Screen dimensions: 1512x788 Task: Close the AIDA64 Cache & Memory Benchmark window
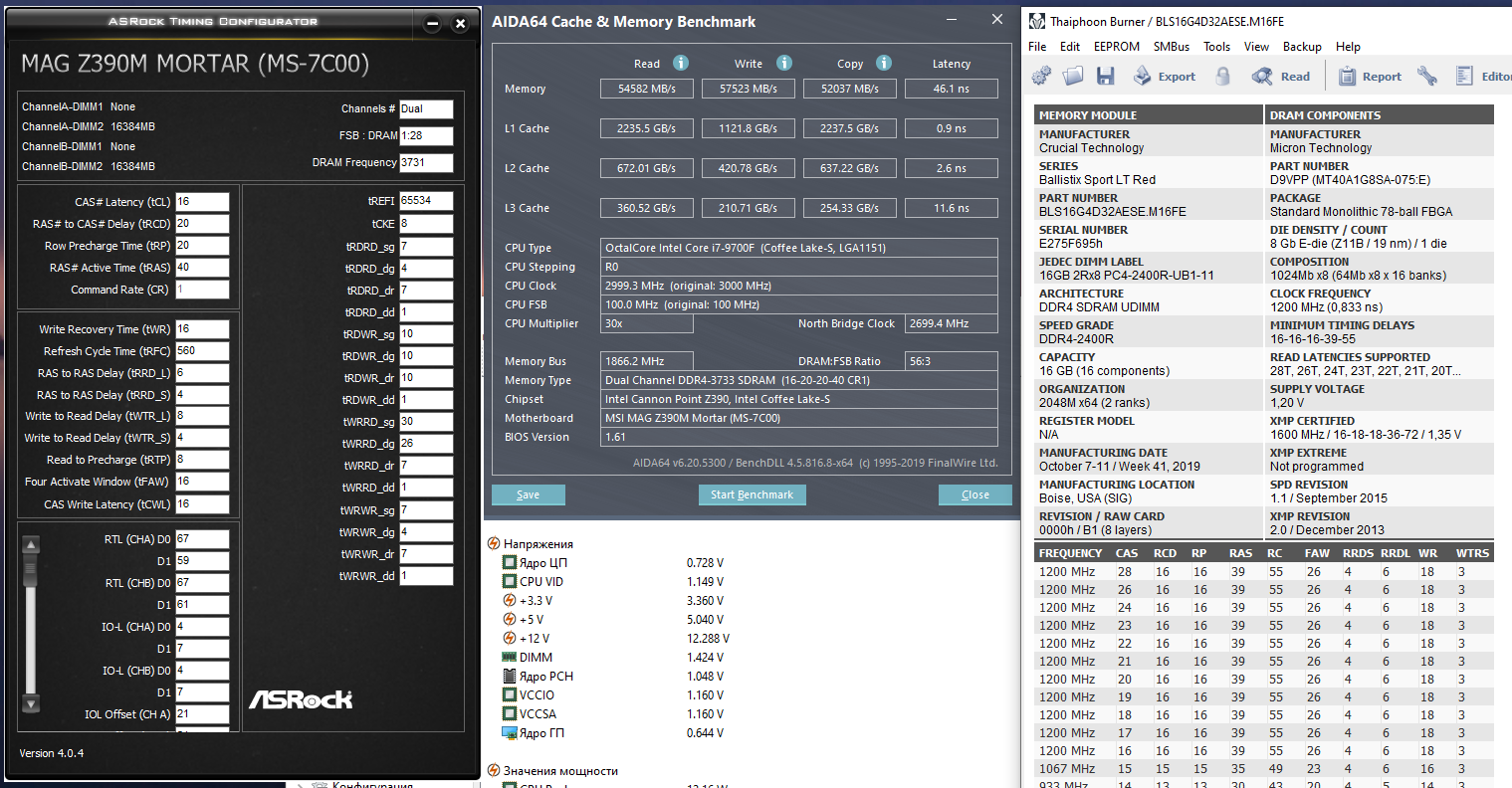[997, 20]
